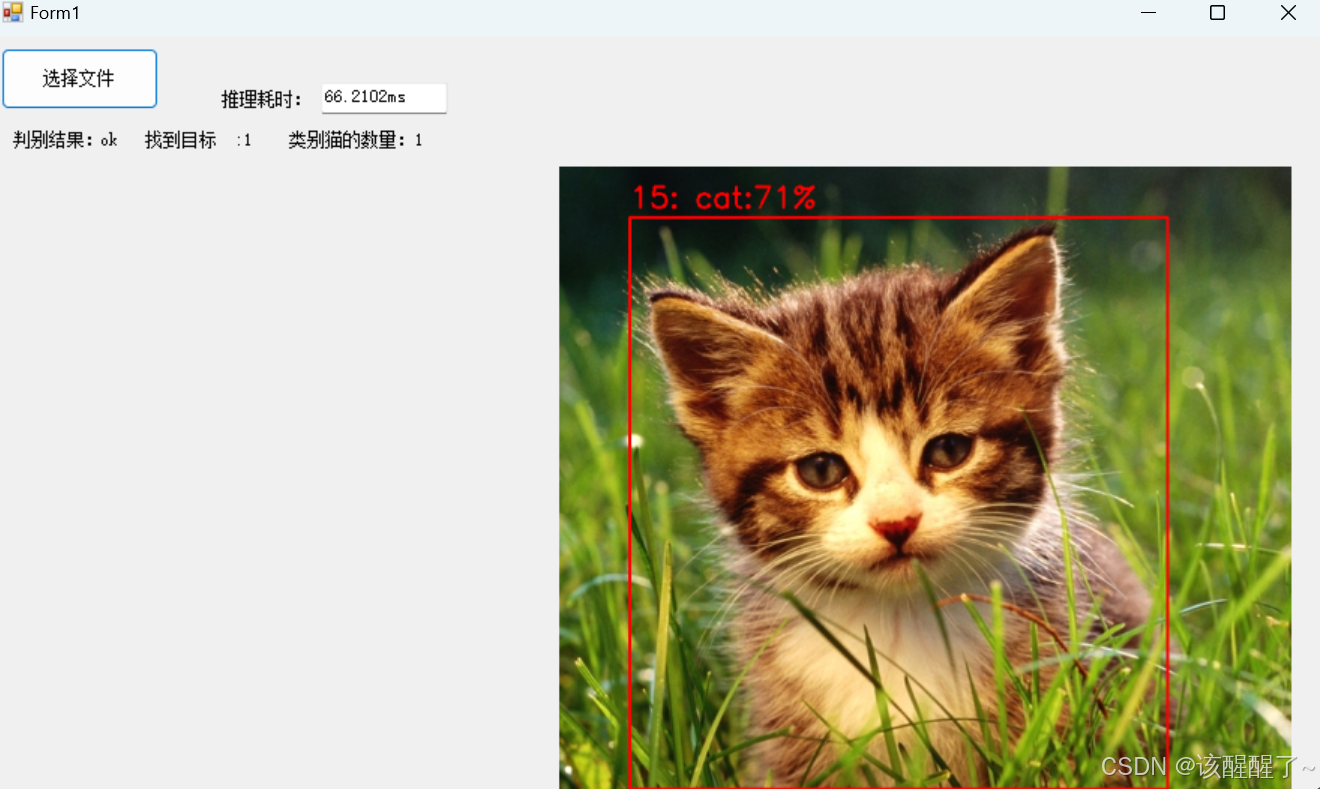
Task: Click the detected cat image preview
Action: [x=925, y=477]
